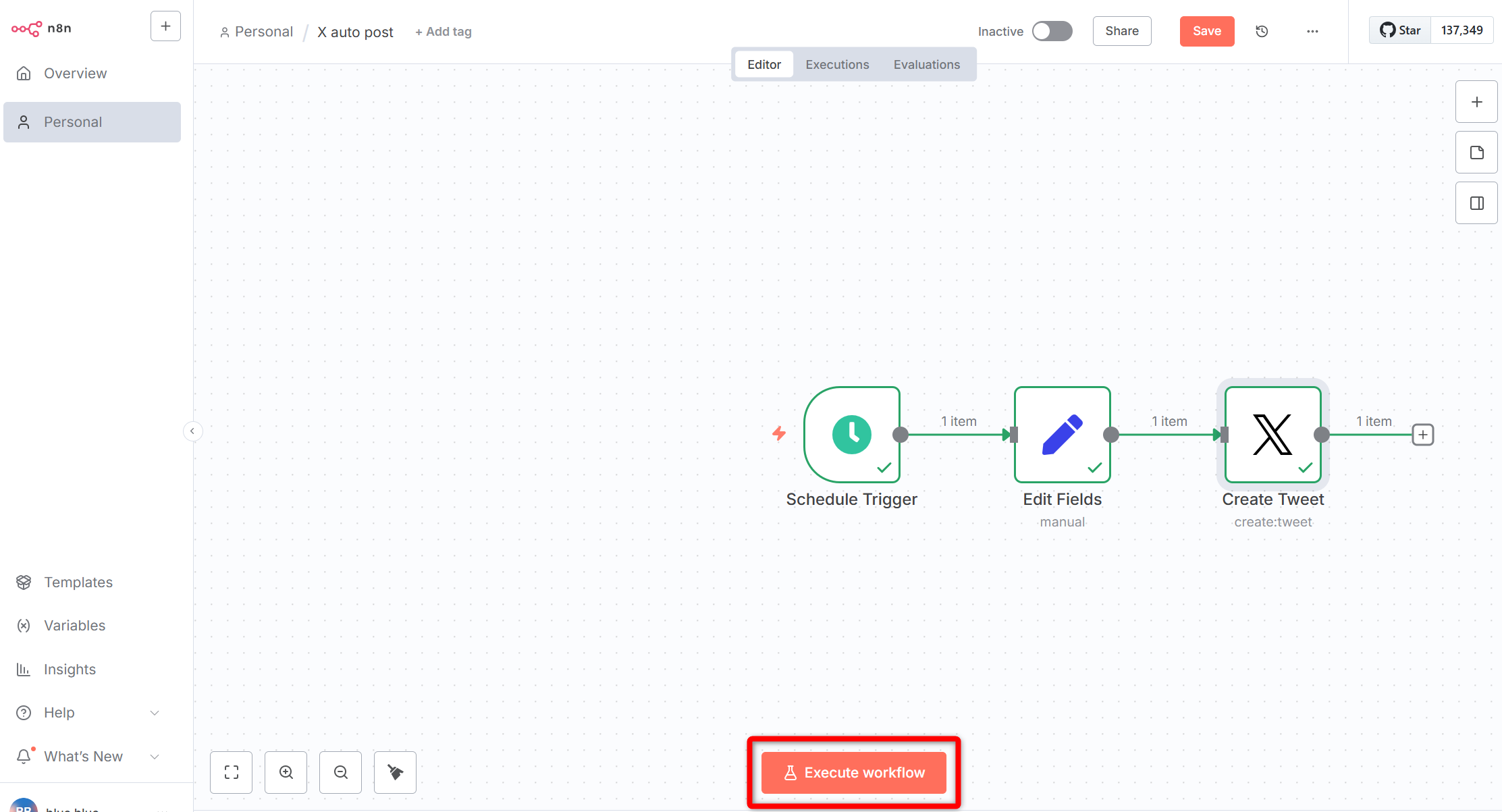Toggle the side panel icon on canvas
The height and width of the screenshot is (812, 1502).
(x=1476, y=203)
